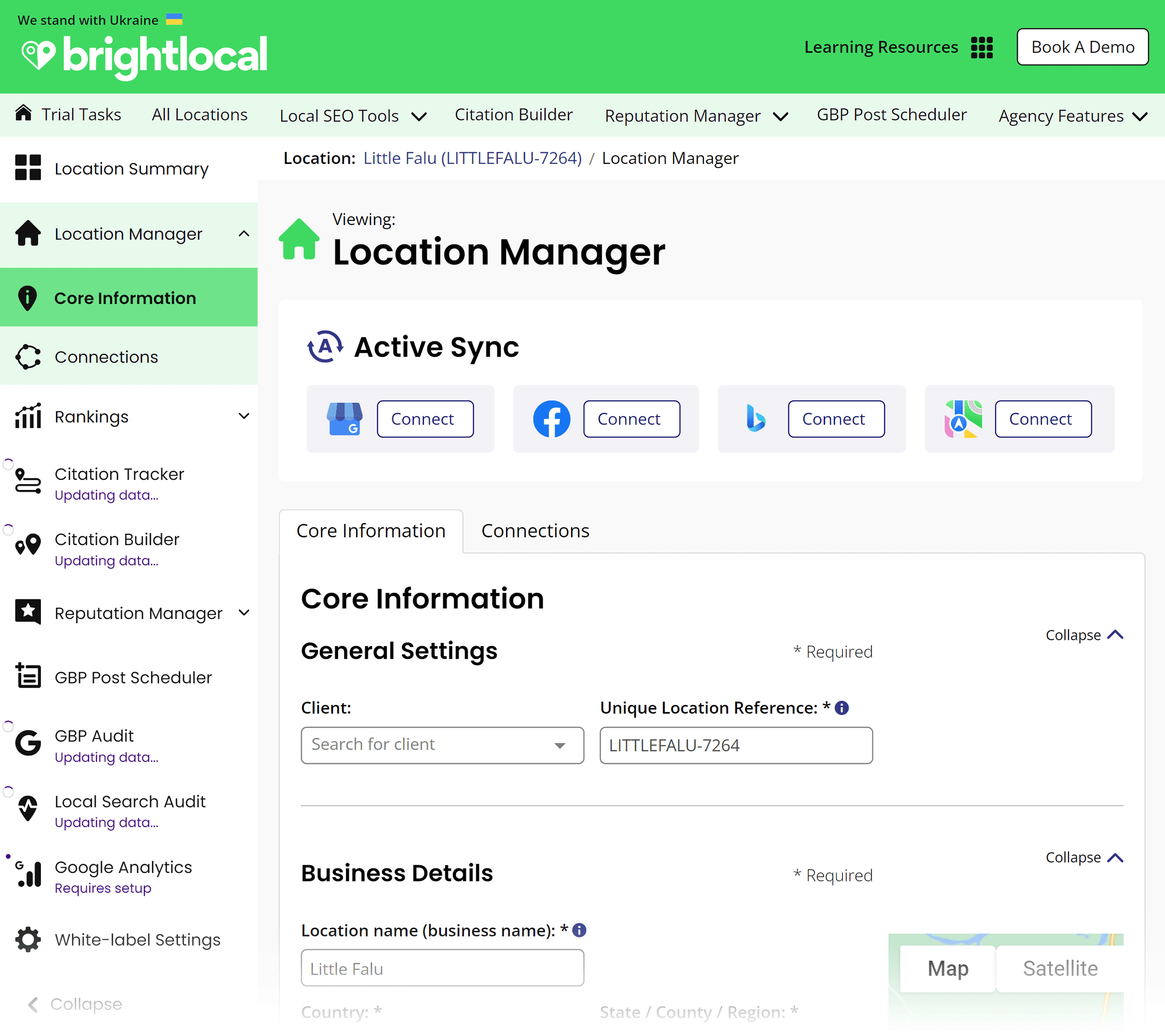Open GBP Audit in sidebar
This screenshot has height=1036, width=1165.
click(x=129, y=745)
